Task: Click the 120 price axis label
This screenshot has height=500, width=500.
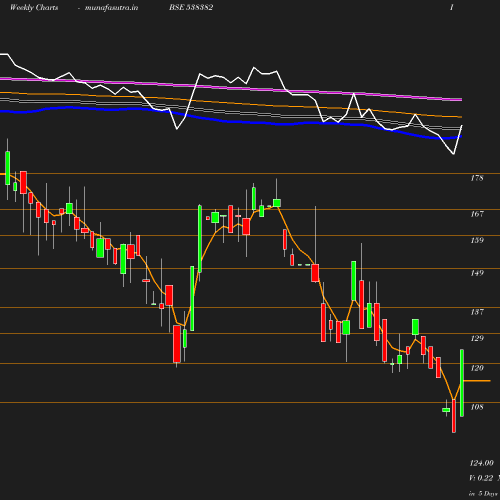Action: [x=477, y=368]
